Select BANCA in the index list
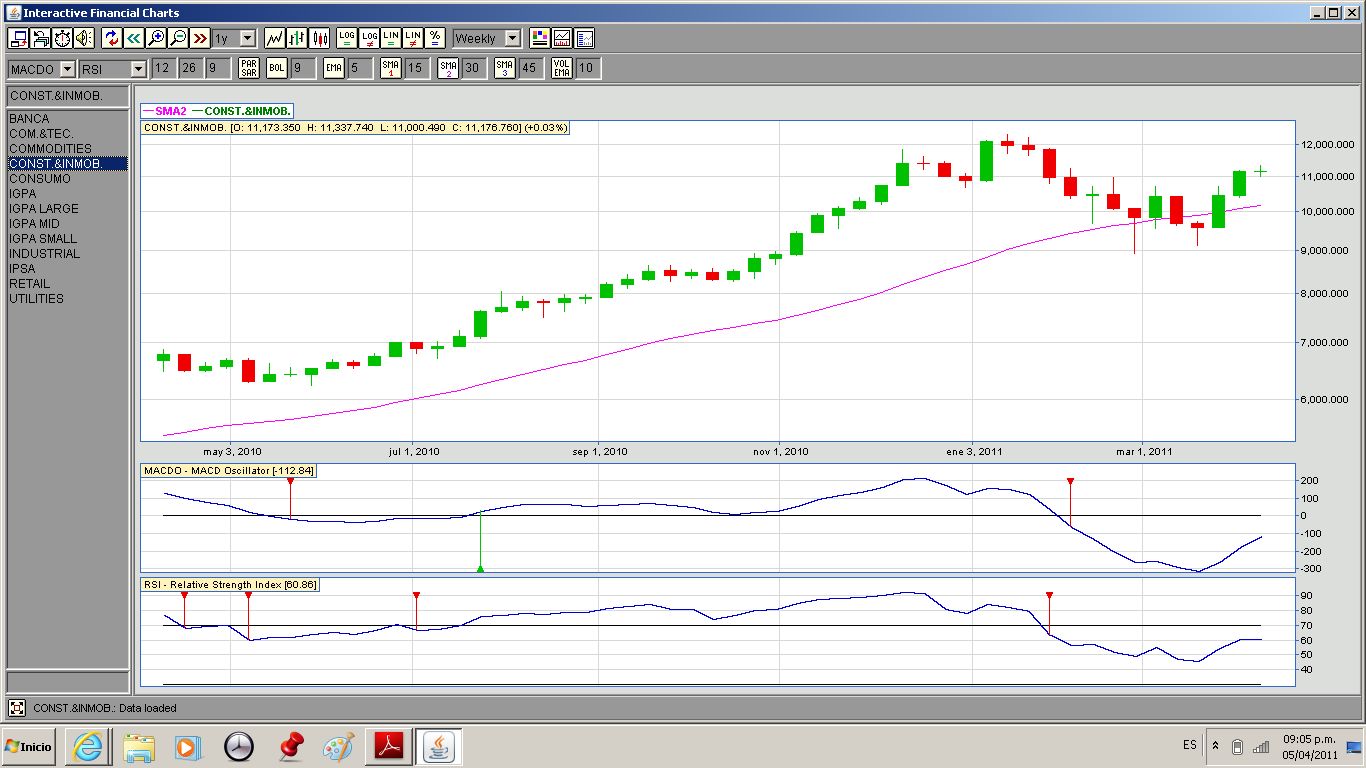The width and height of the screenshot is (1366, 768). click(29, 119)
